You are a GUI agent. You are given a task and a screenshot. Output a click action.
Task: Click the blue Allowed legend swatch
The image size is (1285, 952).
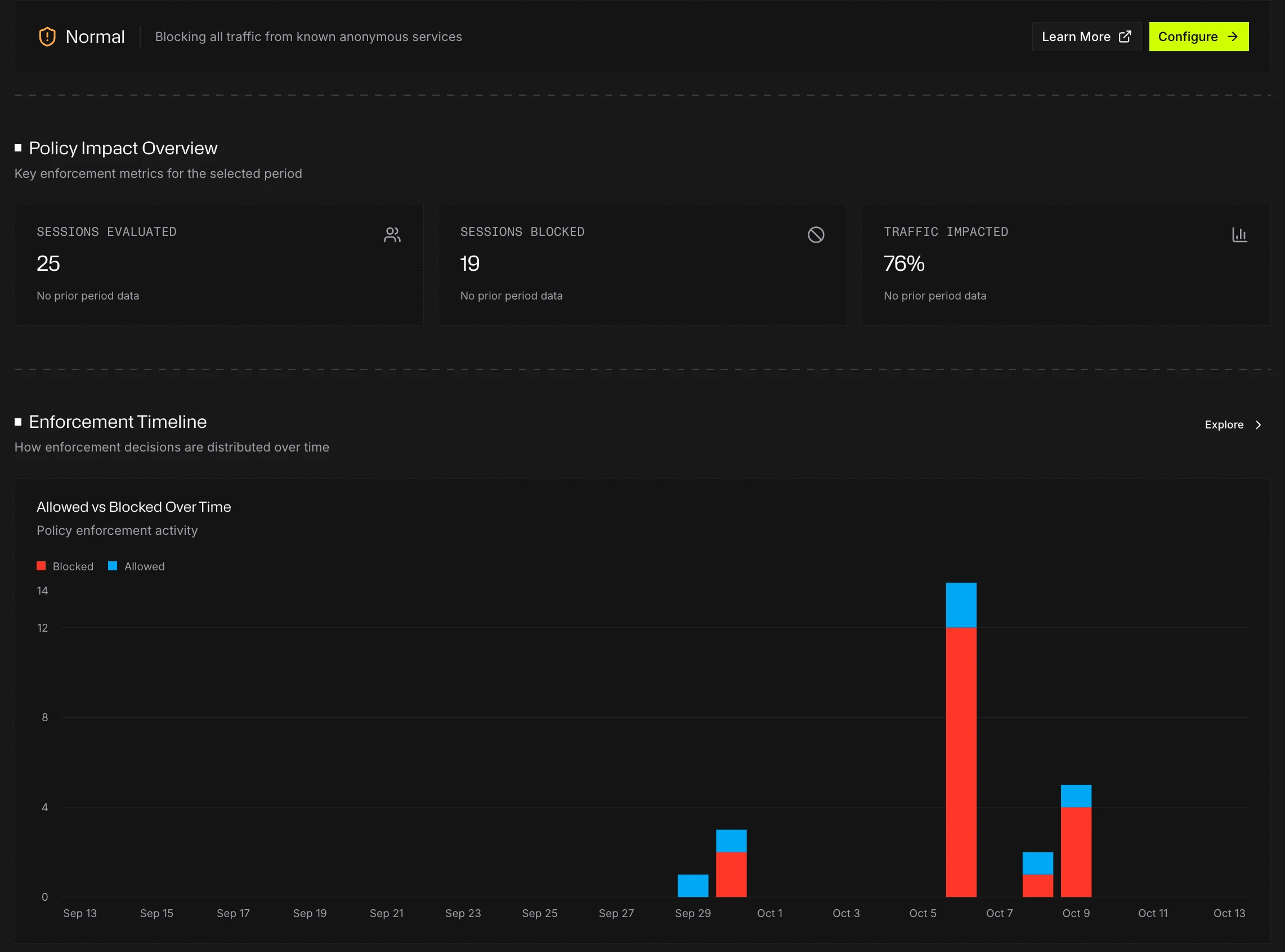pos(113,566)
